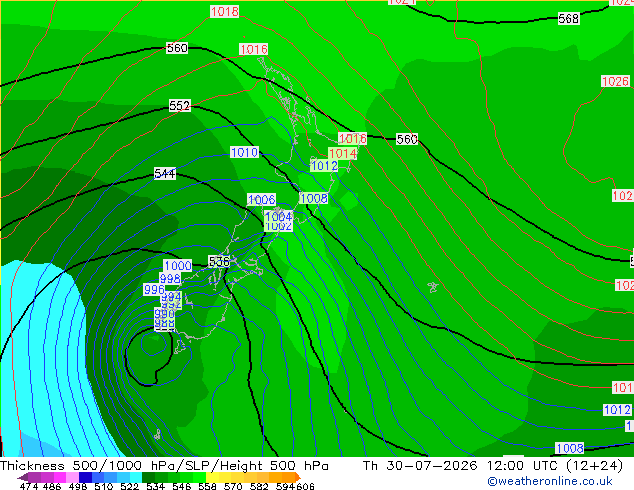Image resolution: width=634 pixels, height=490 pixels.
Task: Click the red "1018" isobar label
Action: (224, 11)
